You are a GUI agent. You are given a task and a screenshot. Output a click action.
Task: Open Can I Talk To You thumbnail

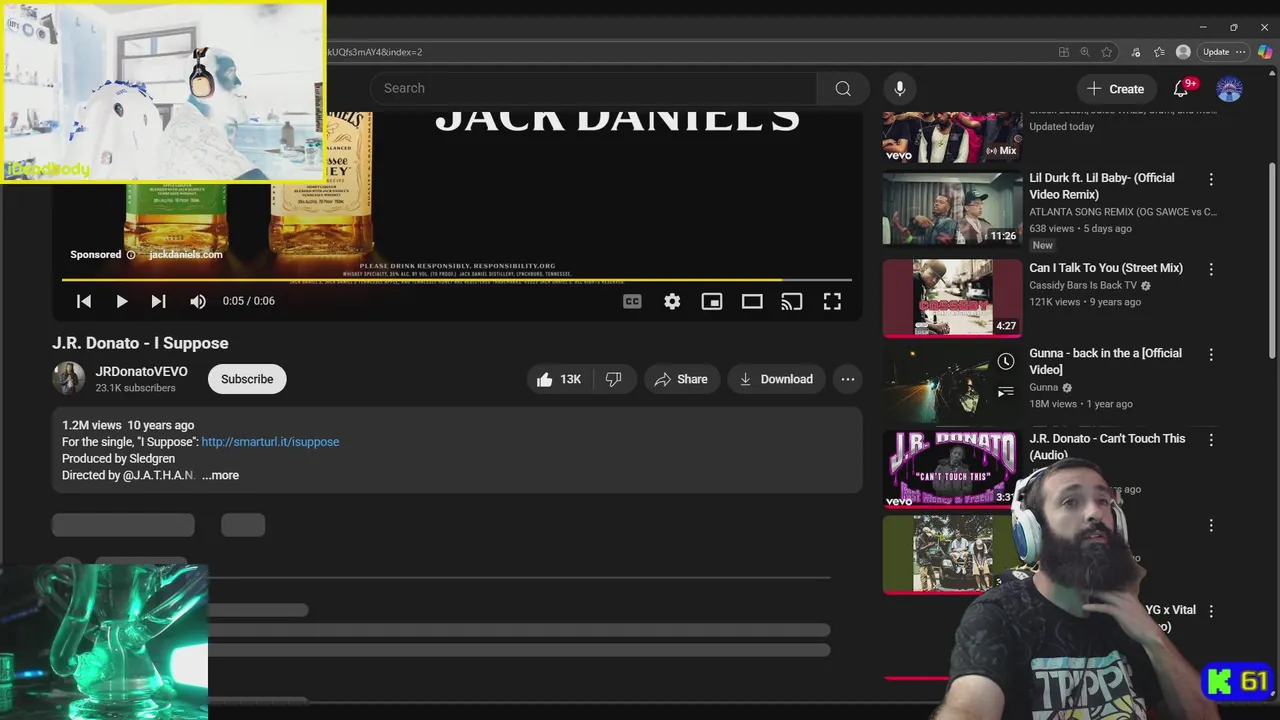[x=952, y=298]
